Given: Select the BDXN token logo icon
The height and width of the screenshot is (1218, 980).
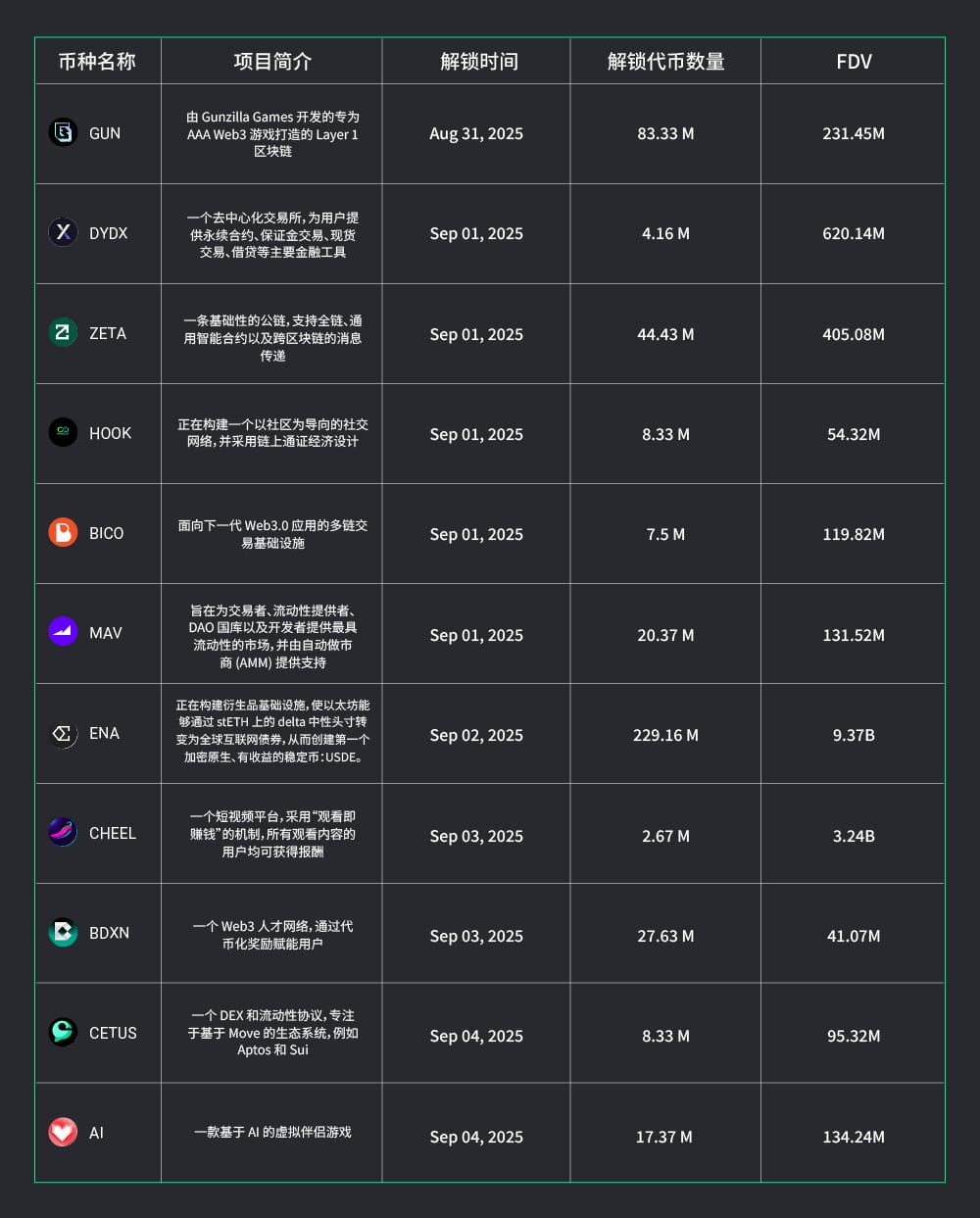Looking at the screenshot, I should 63,932.
